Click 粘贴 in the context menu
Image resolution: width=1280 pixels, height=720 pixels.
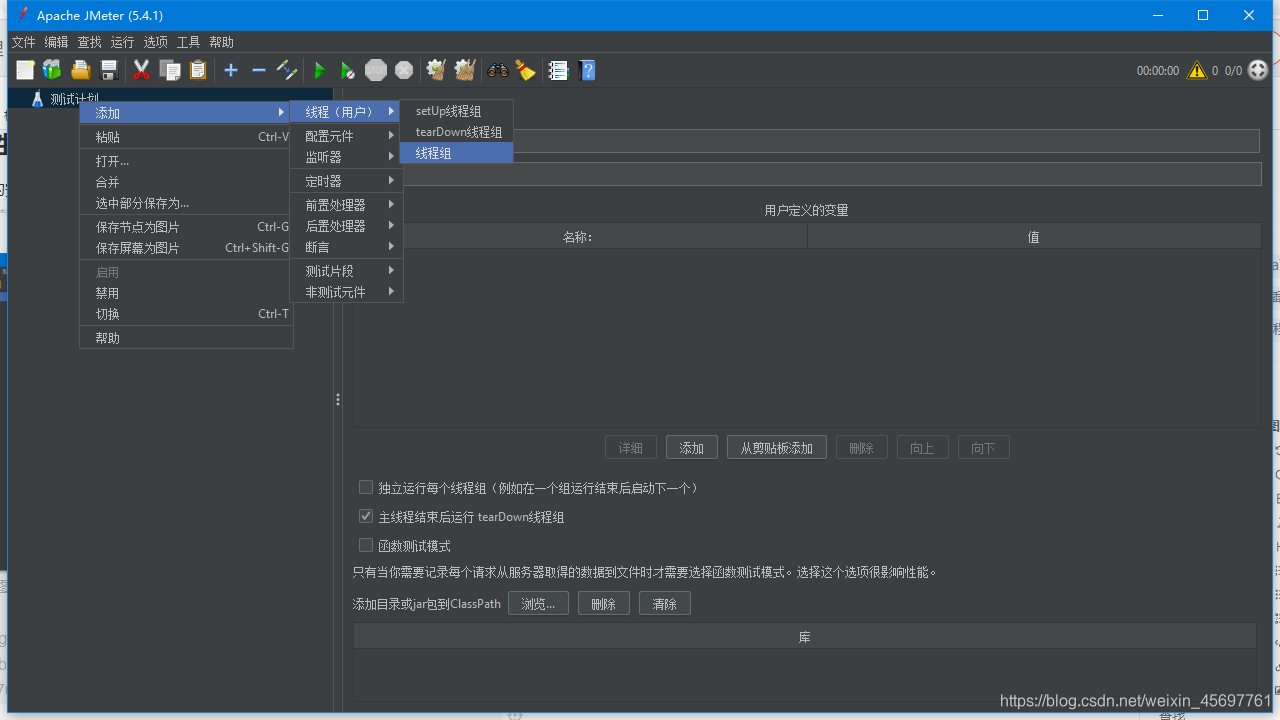click(186, 137)
